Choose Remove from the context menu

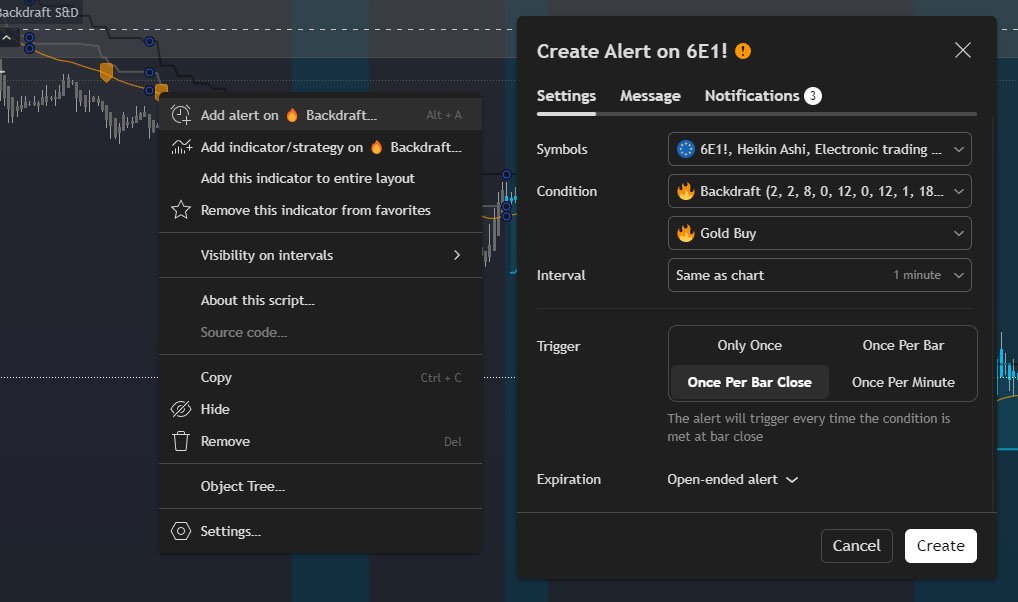click(x=320, y=441)
